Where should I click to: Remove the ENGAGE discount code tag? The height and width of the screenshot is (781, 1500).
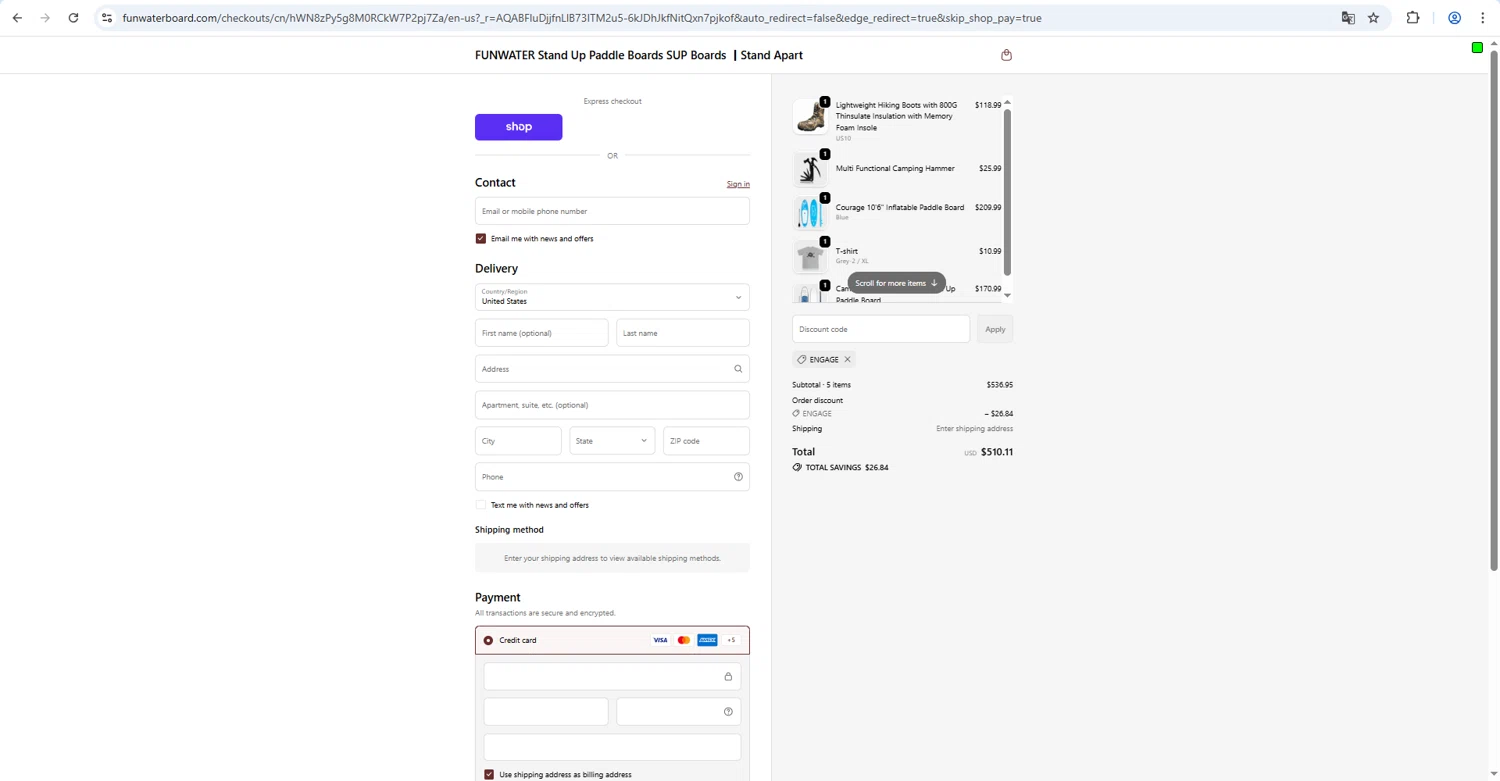point(847,360)
